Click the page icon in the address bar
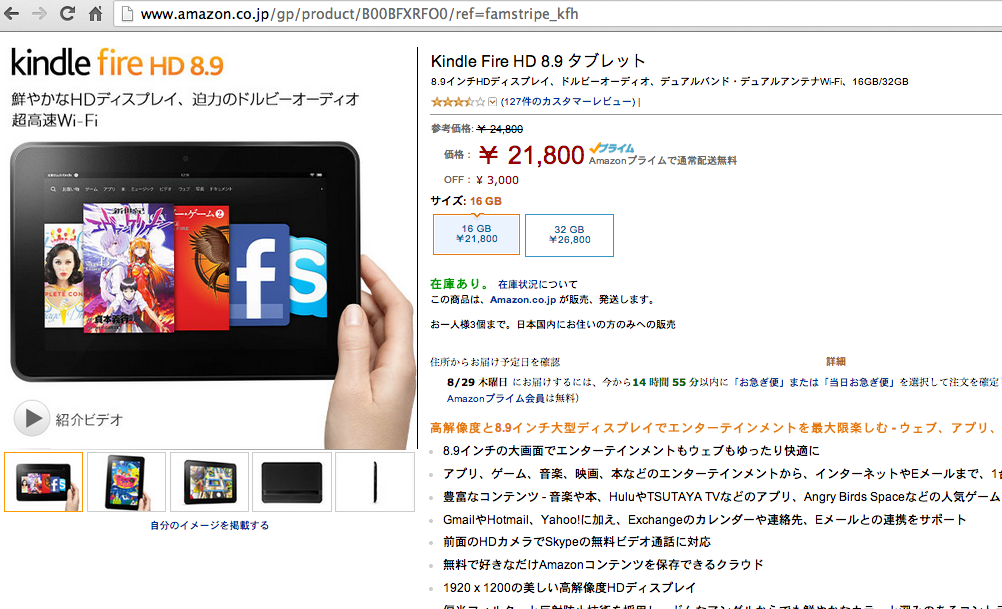 pos(127,14)
